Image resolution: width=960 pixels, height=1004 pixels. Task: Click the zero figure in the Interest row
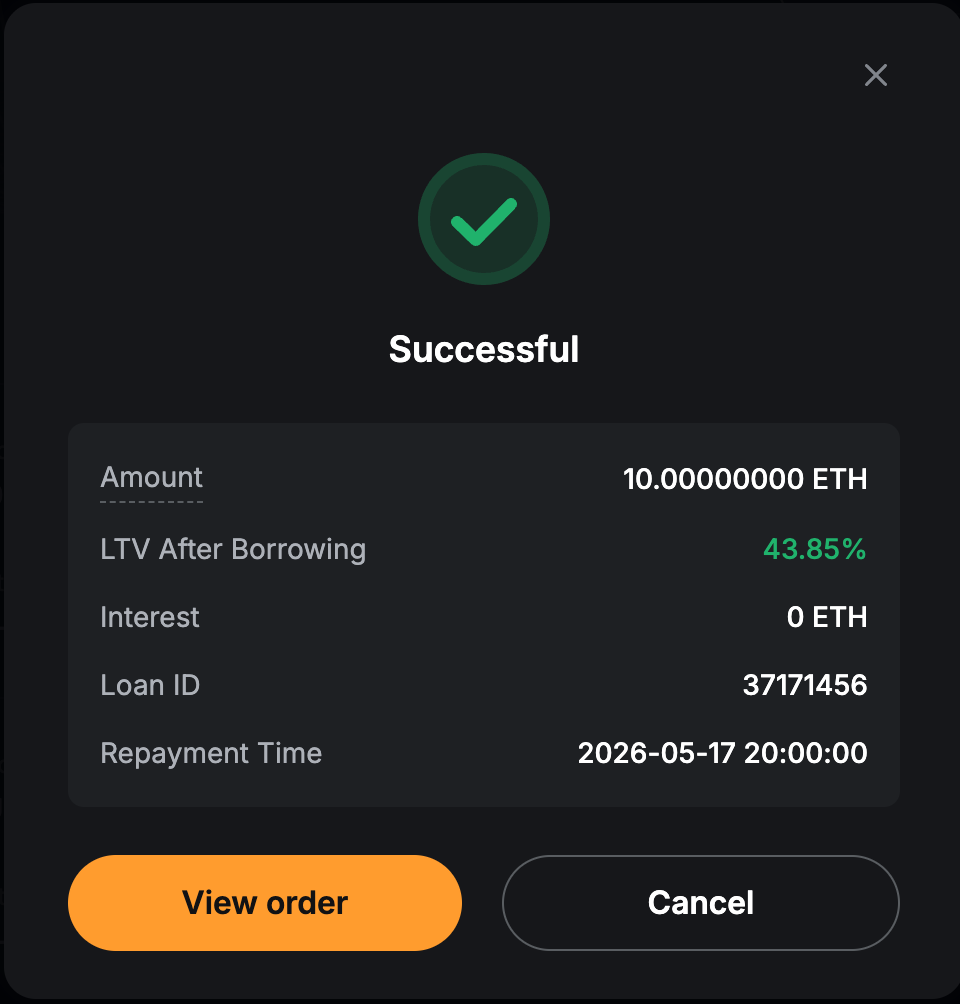795,617
